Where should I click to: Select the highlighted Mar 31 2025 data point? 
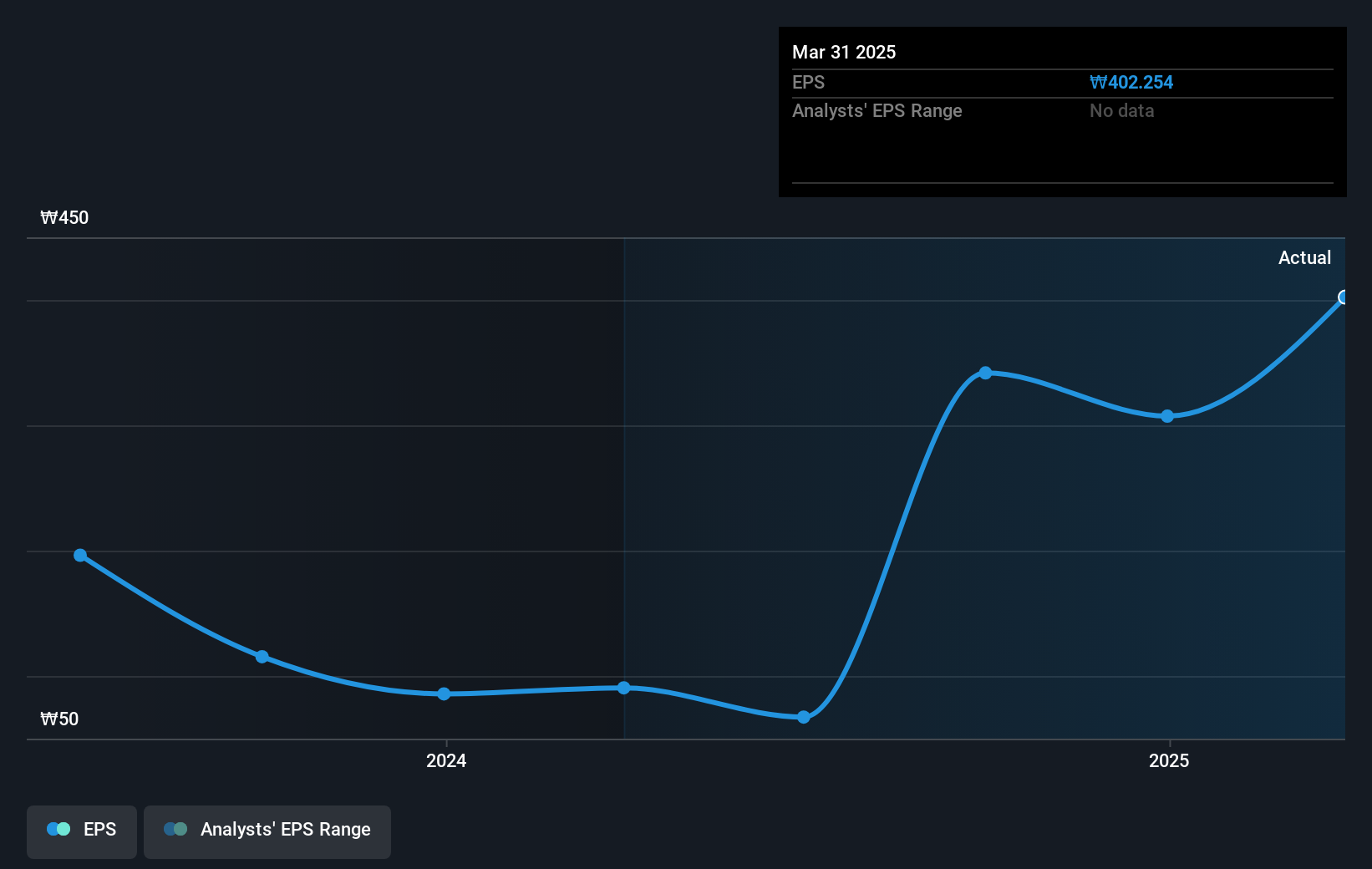(x=1343, y=297)
